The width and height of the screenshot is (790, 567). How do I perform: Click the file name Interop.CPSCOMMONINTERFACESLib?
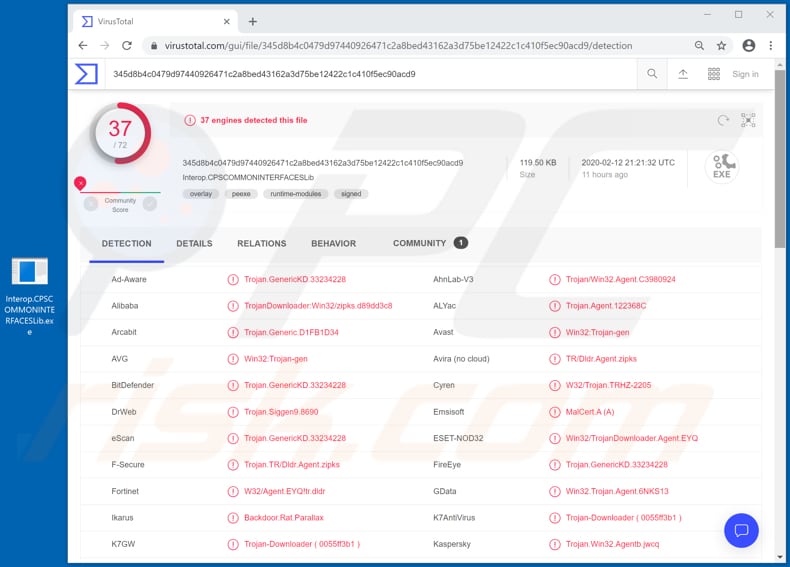tap(248, 177)
